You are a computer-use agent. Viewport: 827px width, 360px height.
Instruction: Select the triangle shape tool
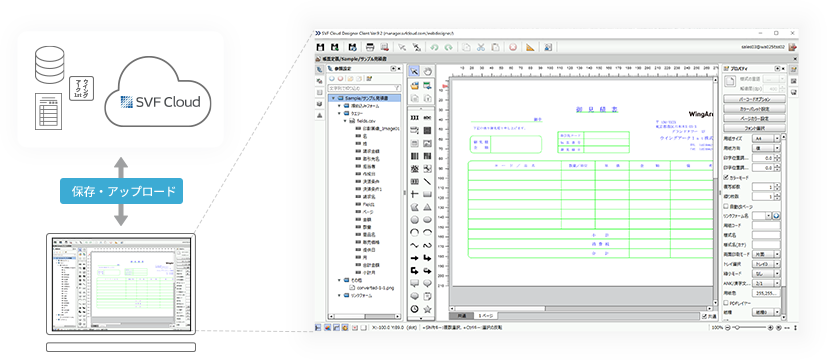pyautogui.click(x=428, y=207)
